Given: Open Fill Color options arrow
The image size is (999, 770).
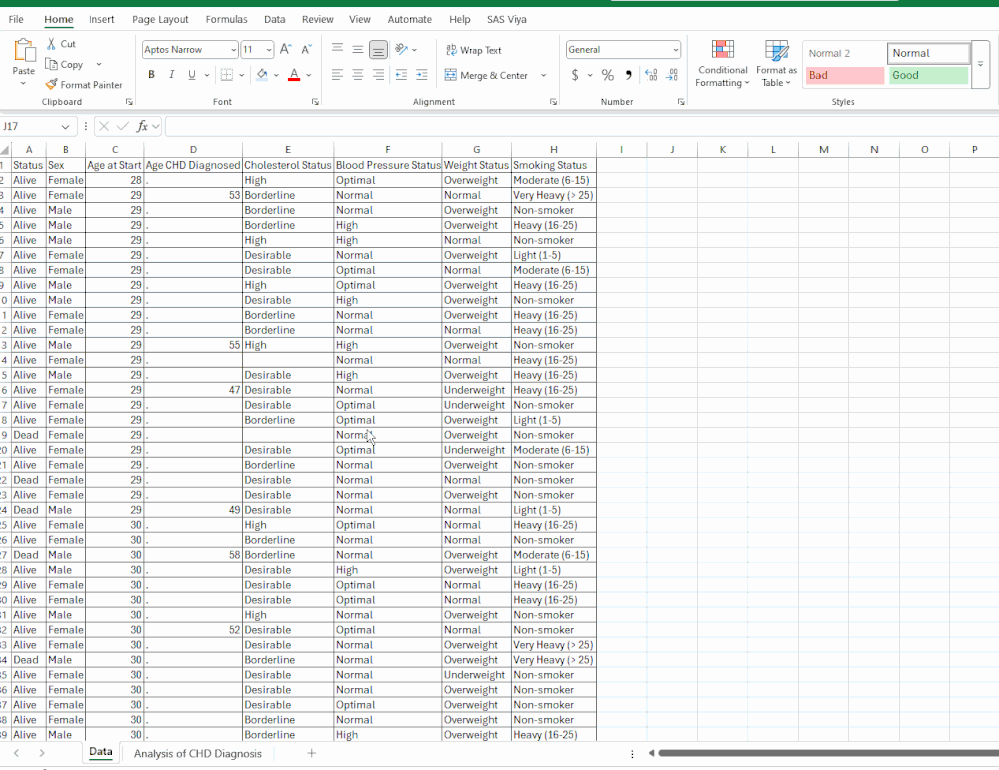Looking at the screenshot, I should coord(277,75).
